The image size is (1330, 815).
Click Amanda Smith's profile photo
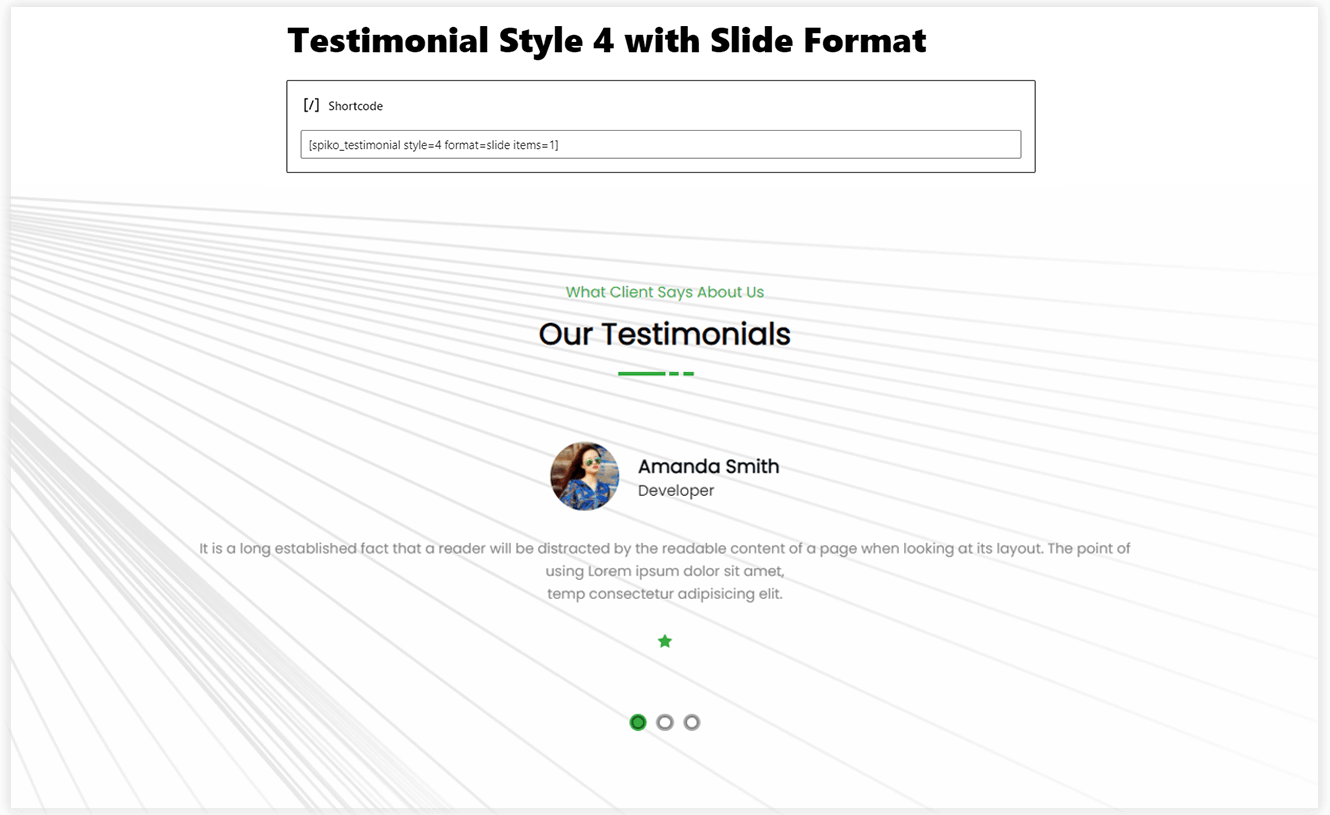(x=585, y=476)
